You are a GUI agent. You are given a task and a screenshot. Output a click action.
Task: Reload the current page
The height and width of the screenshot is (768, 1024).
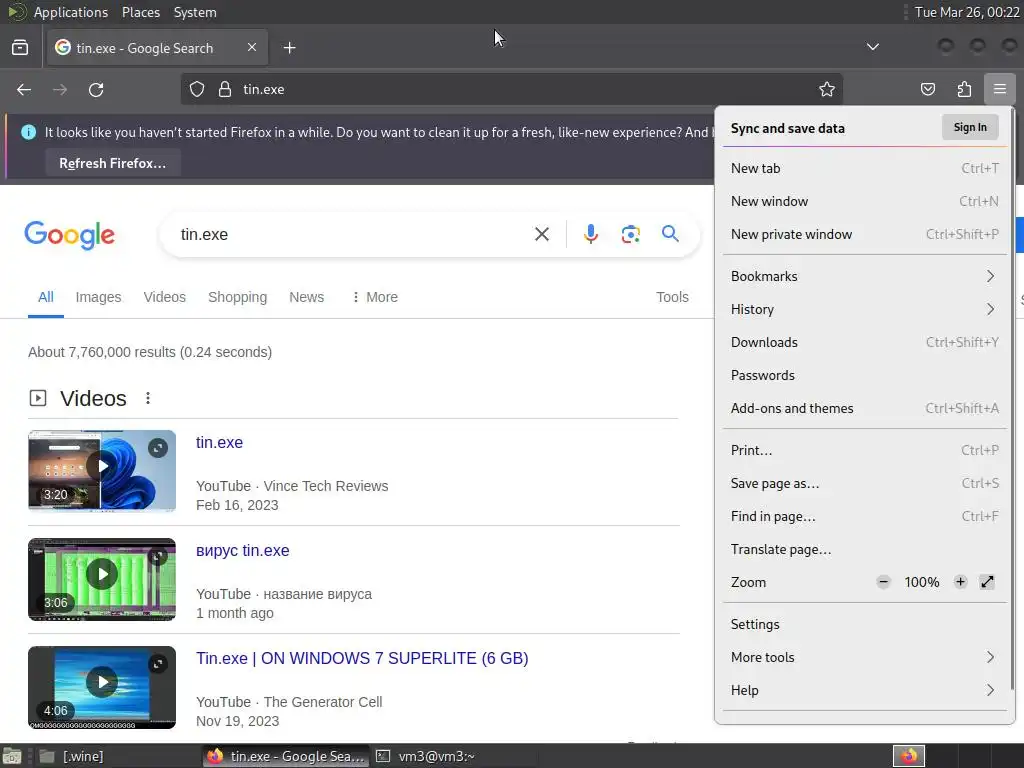click(96, 89)
